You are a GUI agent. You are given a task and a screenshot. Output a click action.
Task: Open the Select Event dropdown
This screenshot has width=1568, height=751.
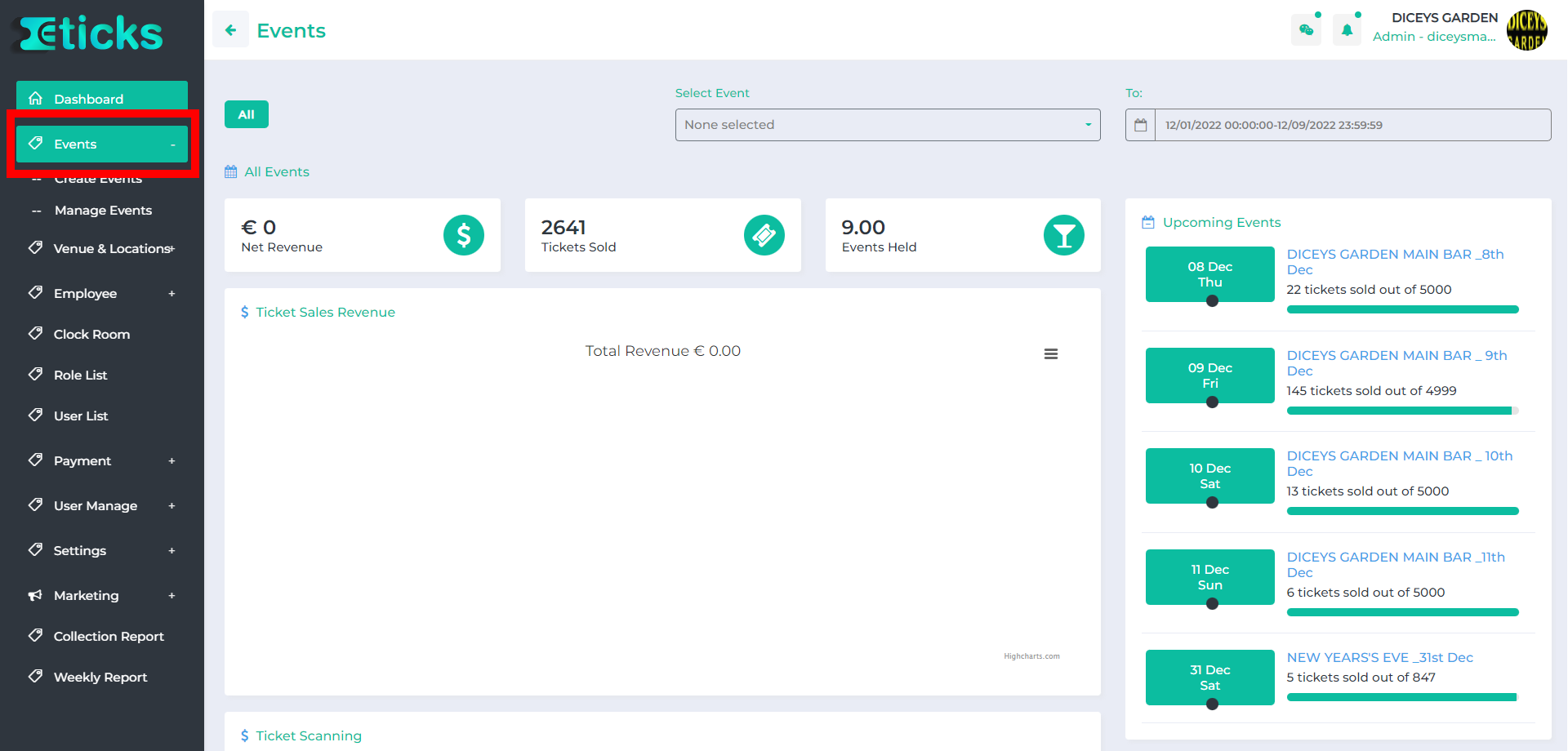(888, 125)
